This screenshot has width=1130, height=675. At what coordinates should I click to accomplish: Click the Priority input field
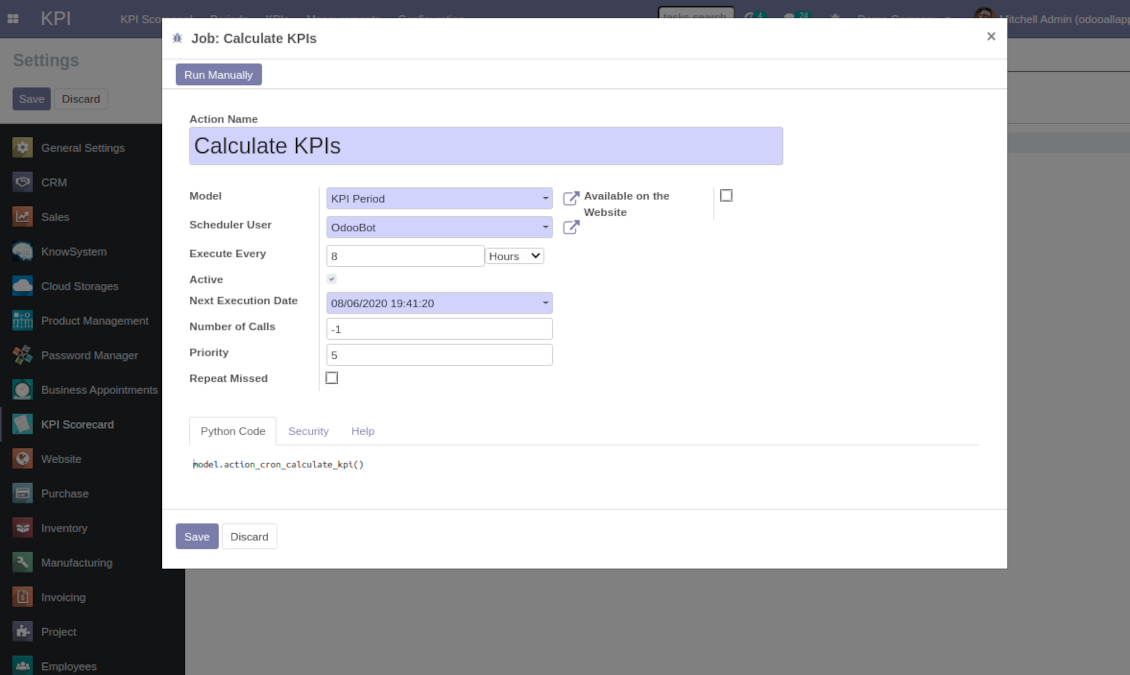coord(439,355)
